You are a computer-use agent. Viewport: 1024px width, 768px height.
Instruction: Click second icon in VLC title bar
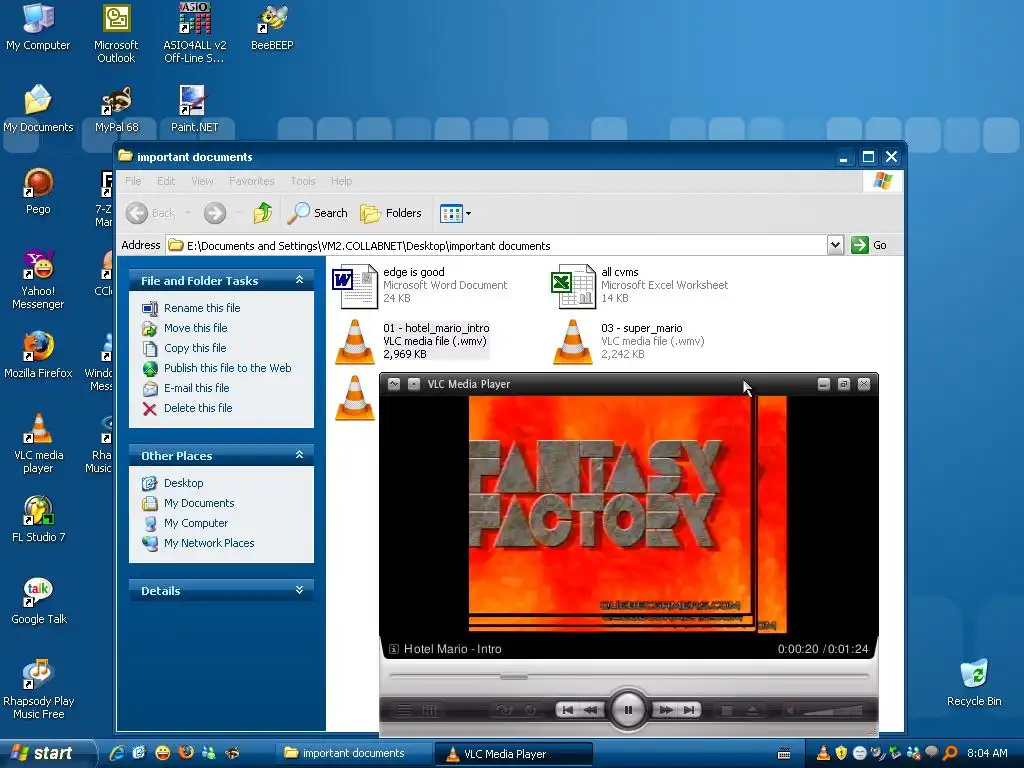(x=413, y=384)
